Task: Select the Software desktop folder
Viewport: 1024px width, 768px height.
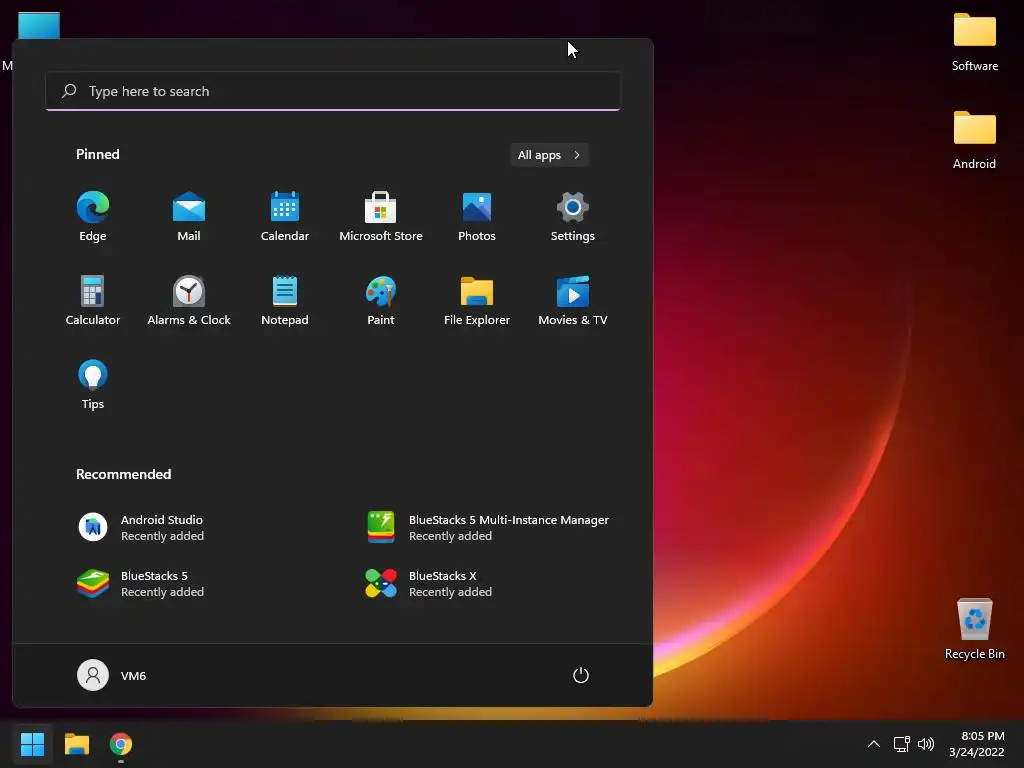Action: coord(974,42)
